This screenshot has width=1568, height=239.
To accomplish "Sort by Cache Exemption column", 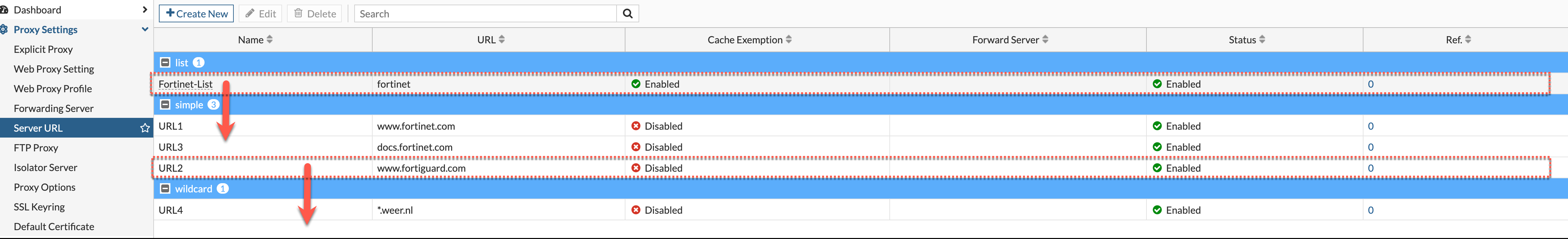I will click(x=789, y=39).
